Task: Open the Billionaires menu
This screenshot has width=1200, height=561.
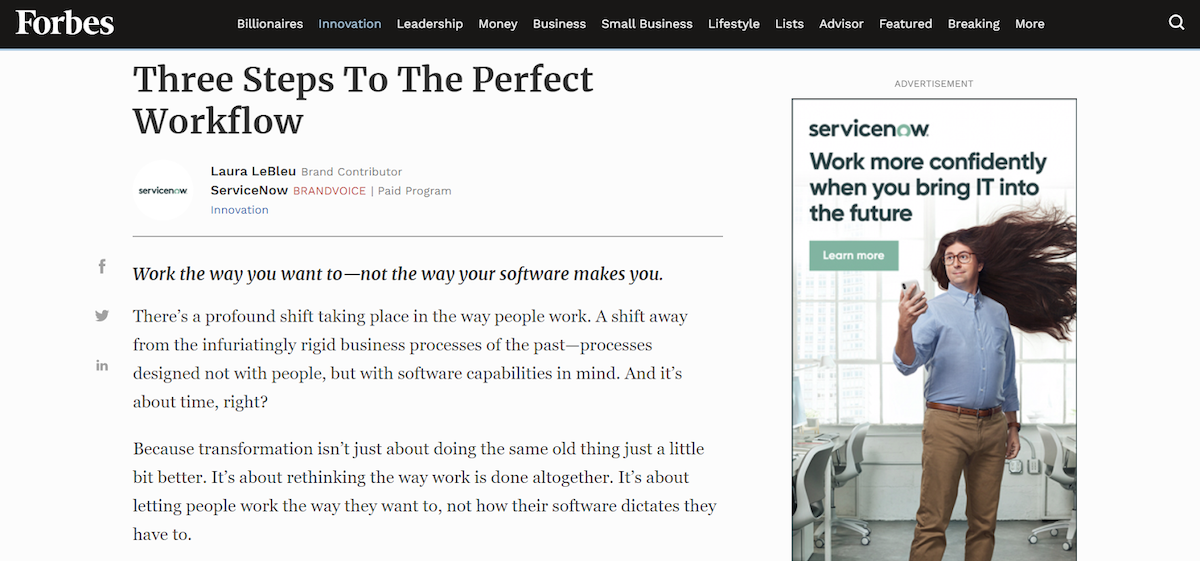Action: (x=270, y=24)
